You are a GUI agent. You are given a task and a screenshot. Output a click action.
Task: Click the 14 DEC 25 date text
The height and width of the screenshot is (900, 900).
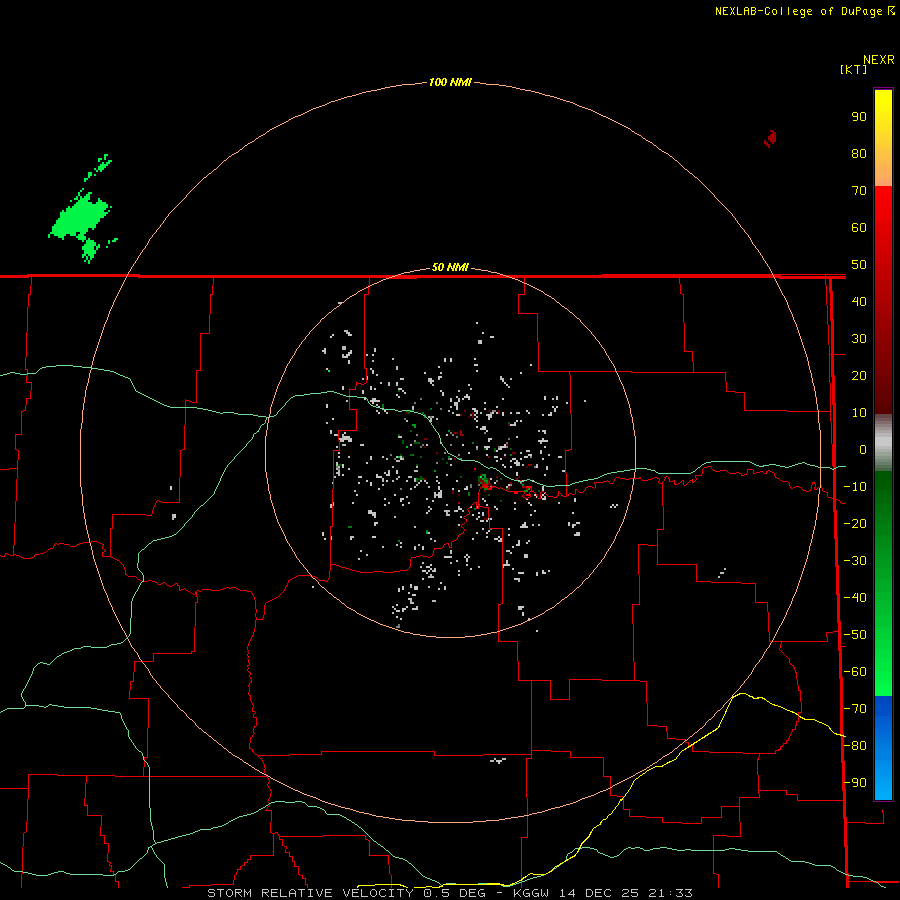[x=599, y=893]
